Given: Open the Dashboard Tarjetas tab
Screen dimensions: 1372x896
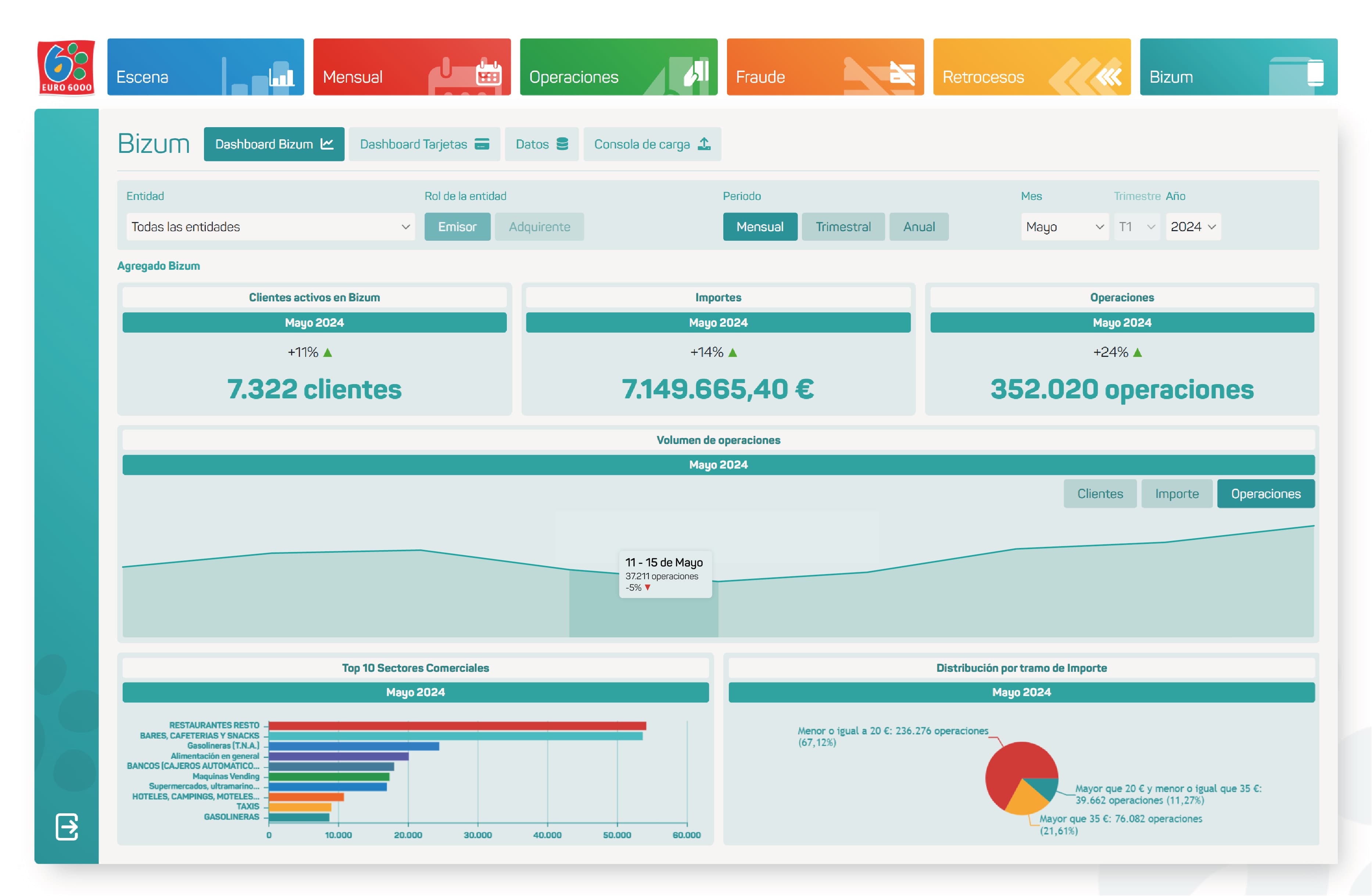Looking at the screenshot, I should tap(424, 144).
